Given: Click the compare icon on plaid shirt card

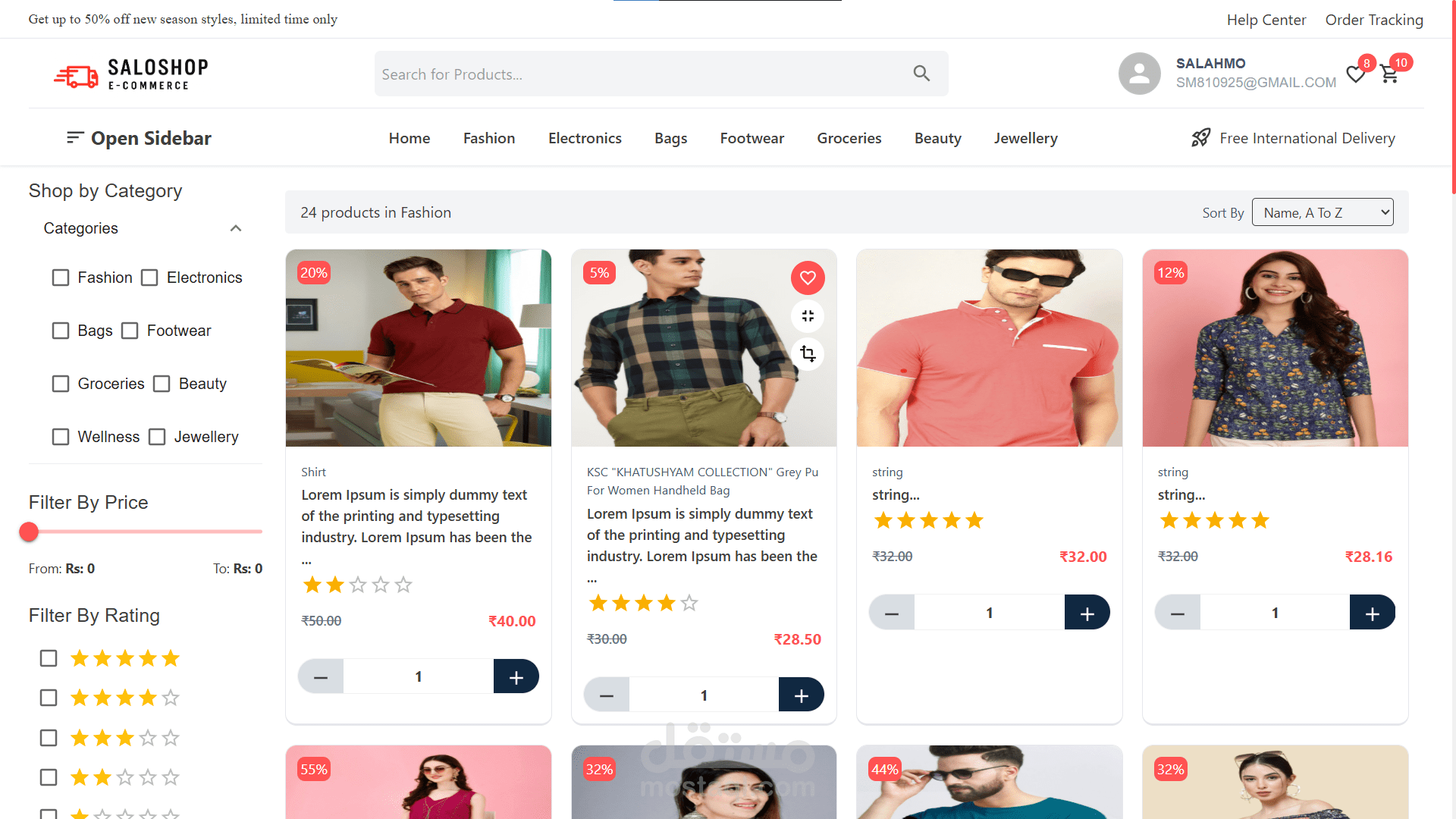Looking at the screenshot, I should [x=808, y=354].
